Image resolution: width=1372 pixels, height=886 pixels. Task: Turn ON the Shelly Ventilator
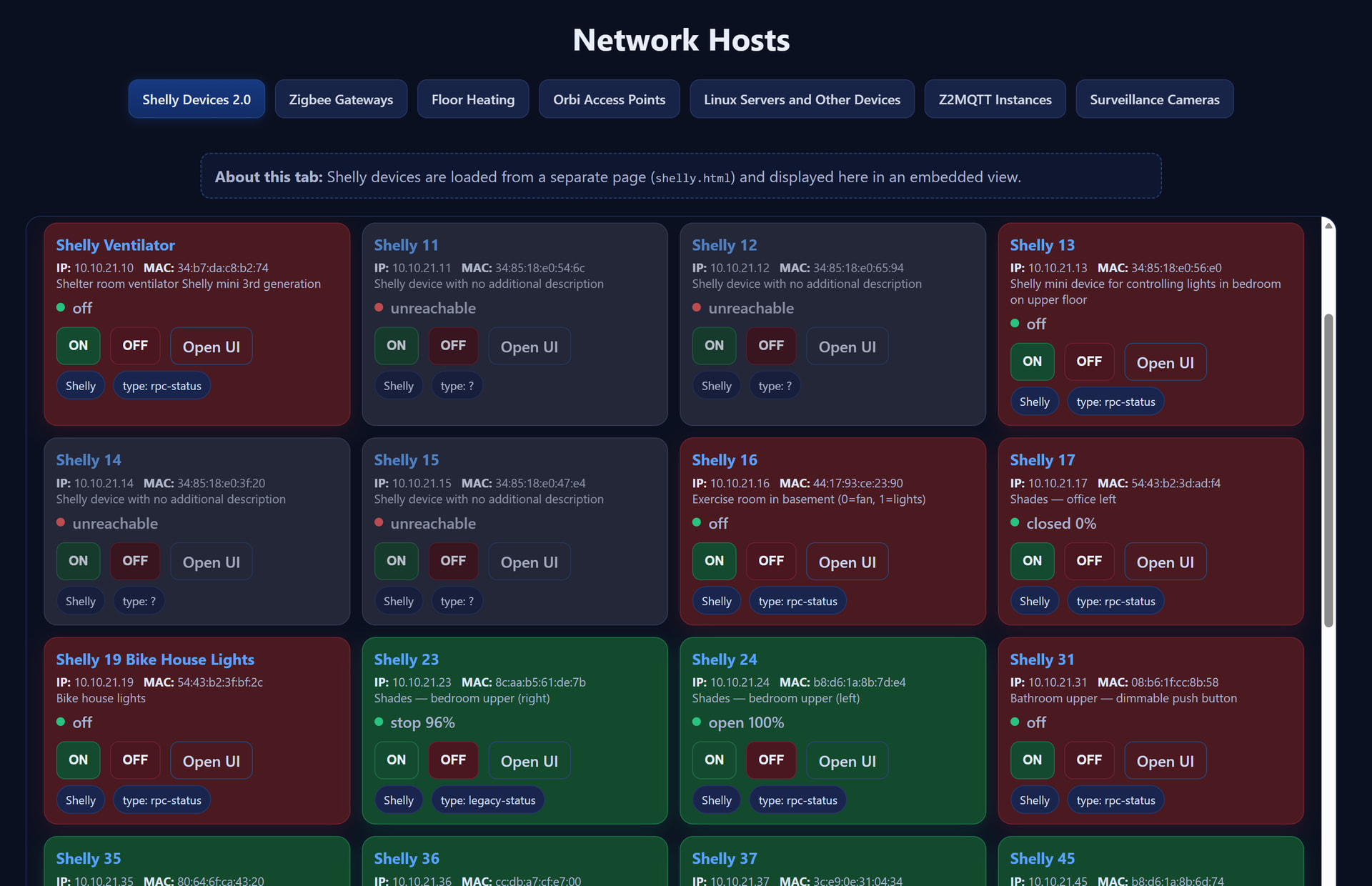(79, 346)
